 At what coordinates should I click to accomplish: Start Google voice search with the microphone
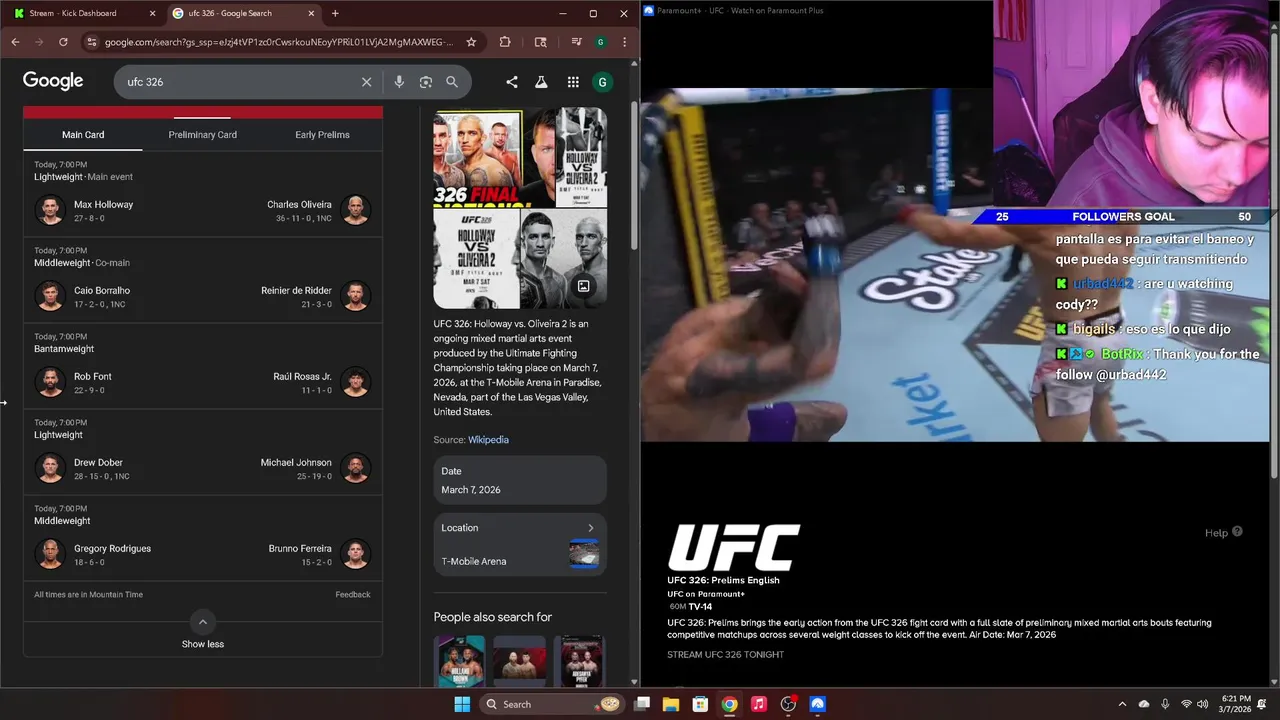click(x=399, y=82)
